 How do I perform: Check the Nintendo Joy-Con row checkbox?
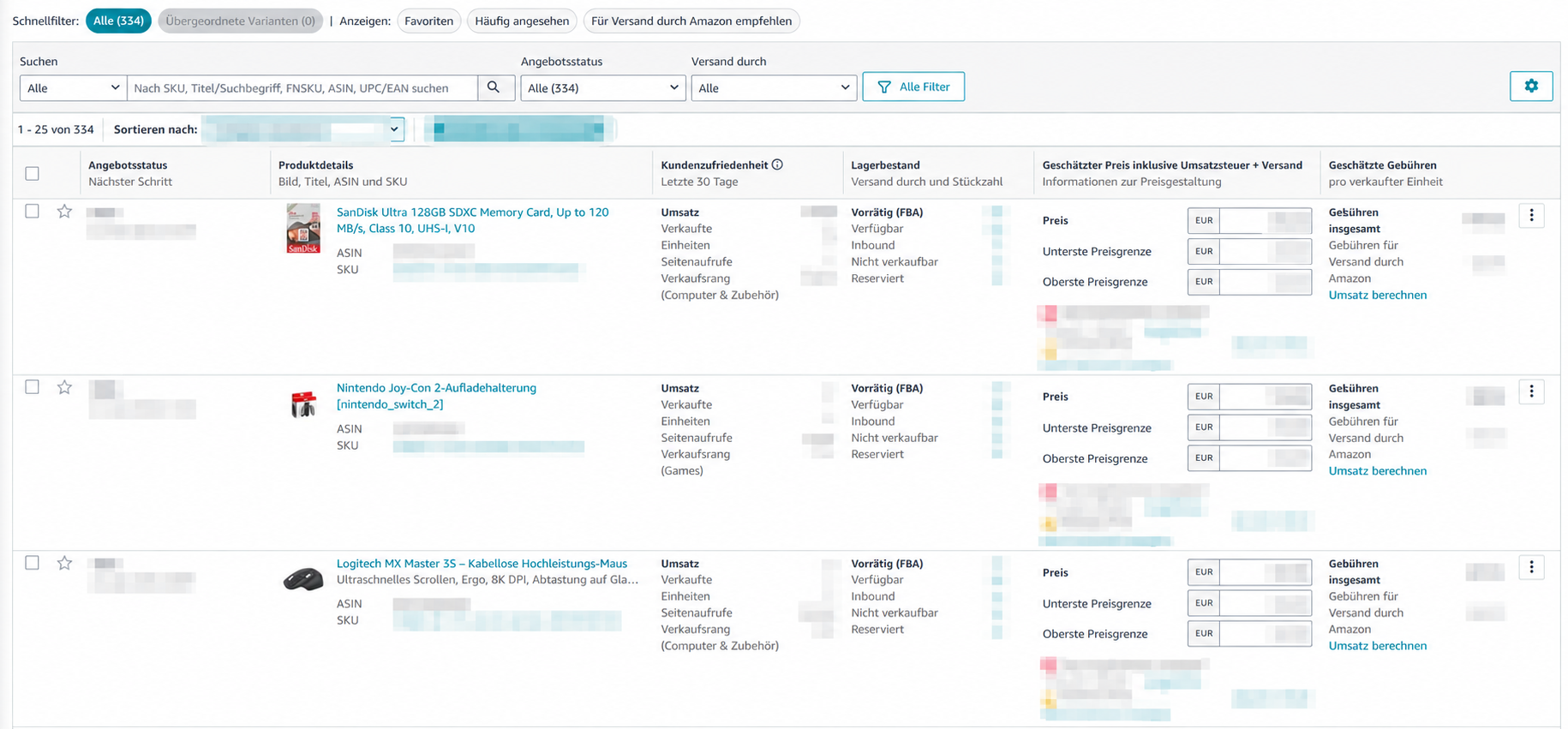33,387
